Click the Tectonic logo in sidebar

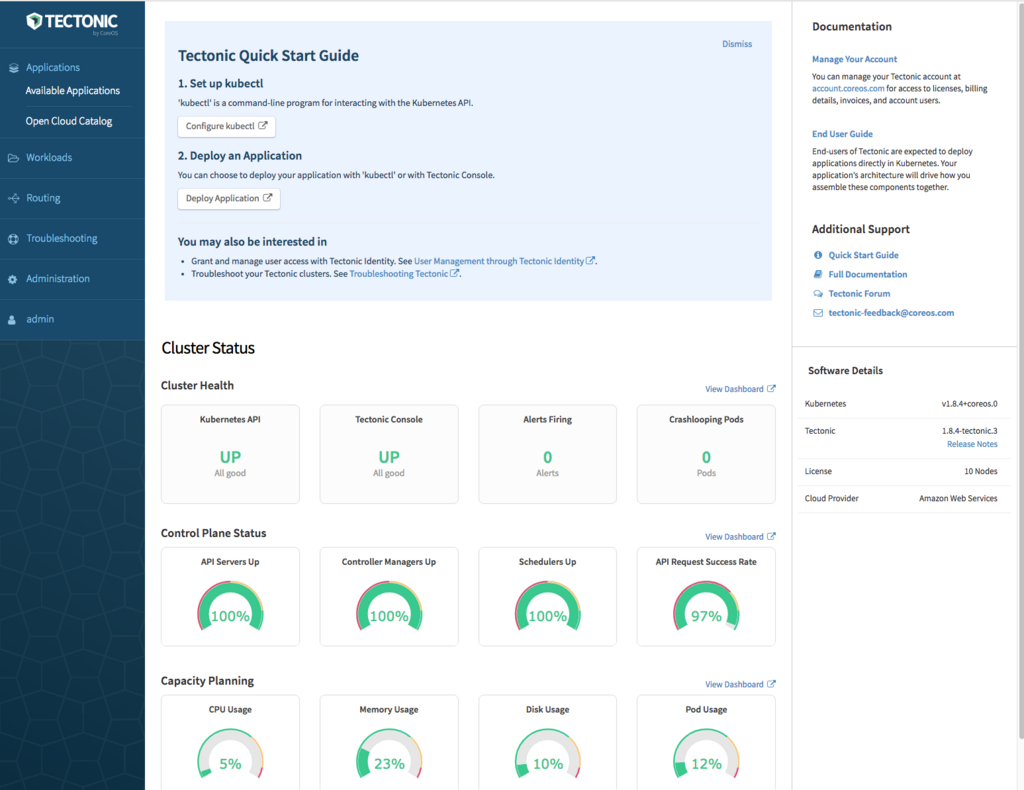click(x=72, y=22)
